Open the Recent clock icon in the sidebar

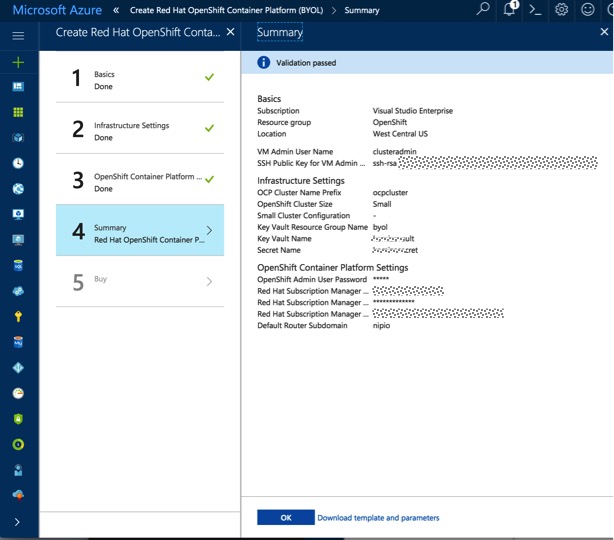pos(18,163)
